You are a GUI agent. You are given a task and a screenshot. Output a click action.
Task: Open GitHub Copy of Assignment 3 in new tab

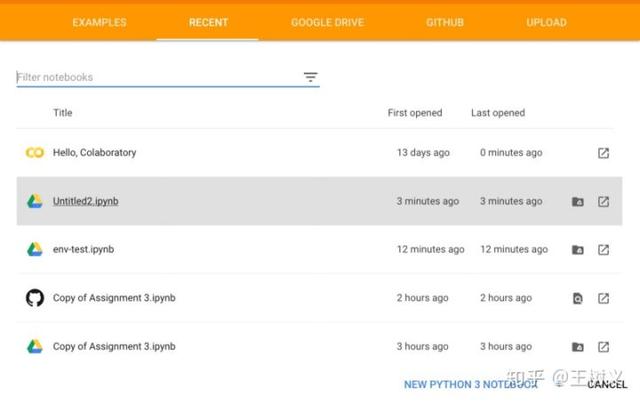603,298
